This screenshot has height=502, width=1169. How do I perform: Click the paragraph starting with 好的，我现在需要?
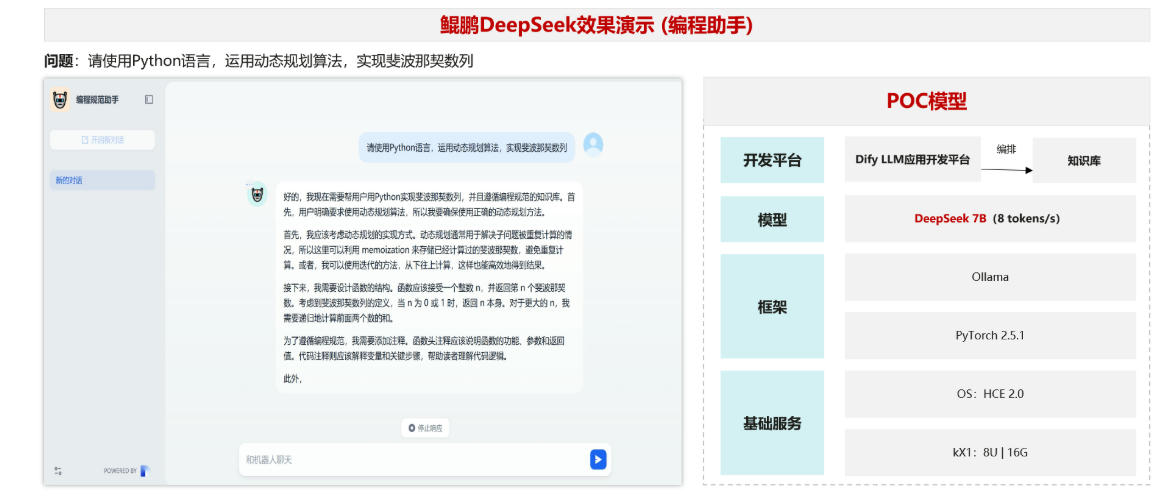pos(429,204)
